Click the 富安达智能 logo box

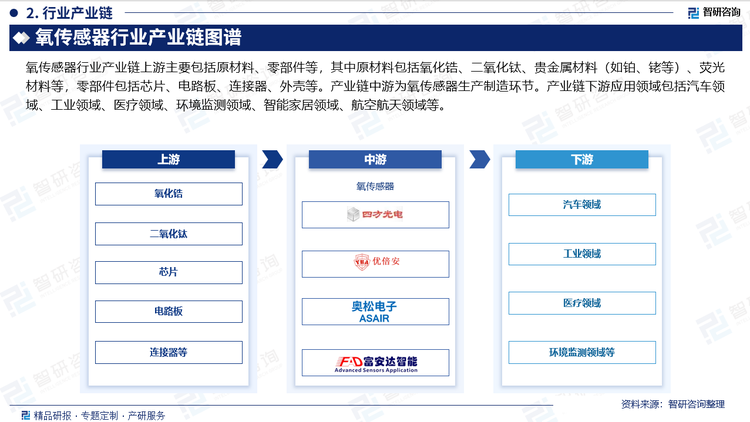[x=375, y=363]
